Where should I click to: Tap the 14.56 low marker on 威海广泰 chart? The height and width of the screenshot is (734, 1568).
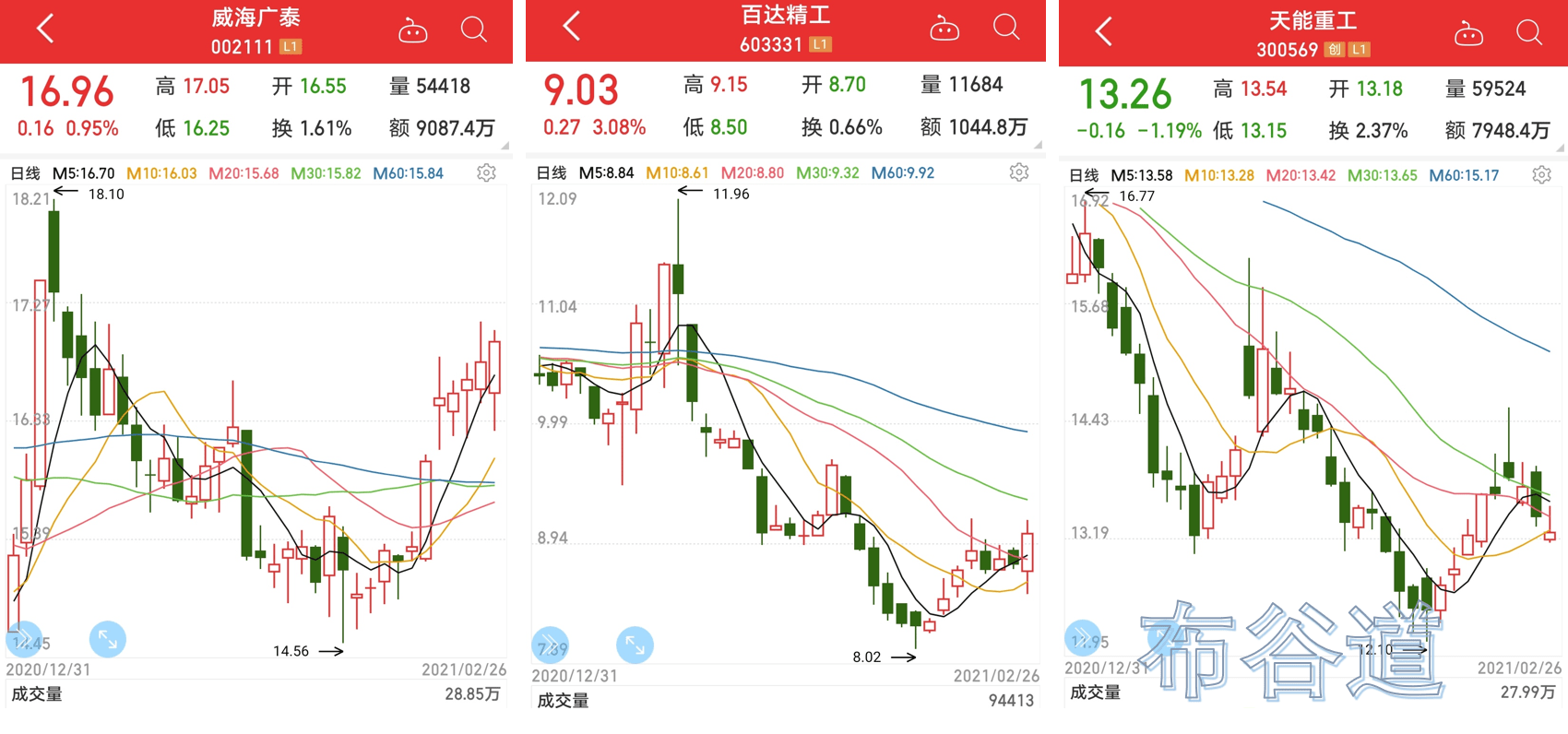tap(291, 651)
